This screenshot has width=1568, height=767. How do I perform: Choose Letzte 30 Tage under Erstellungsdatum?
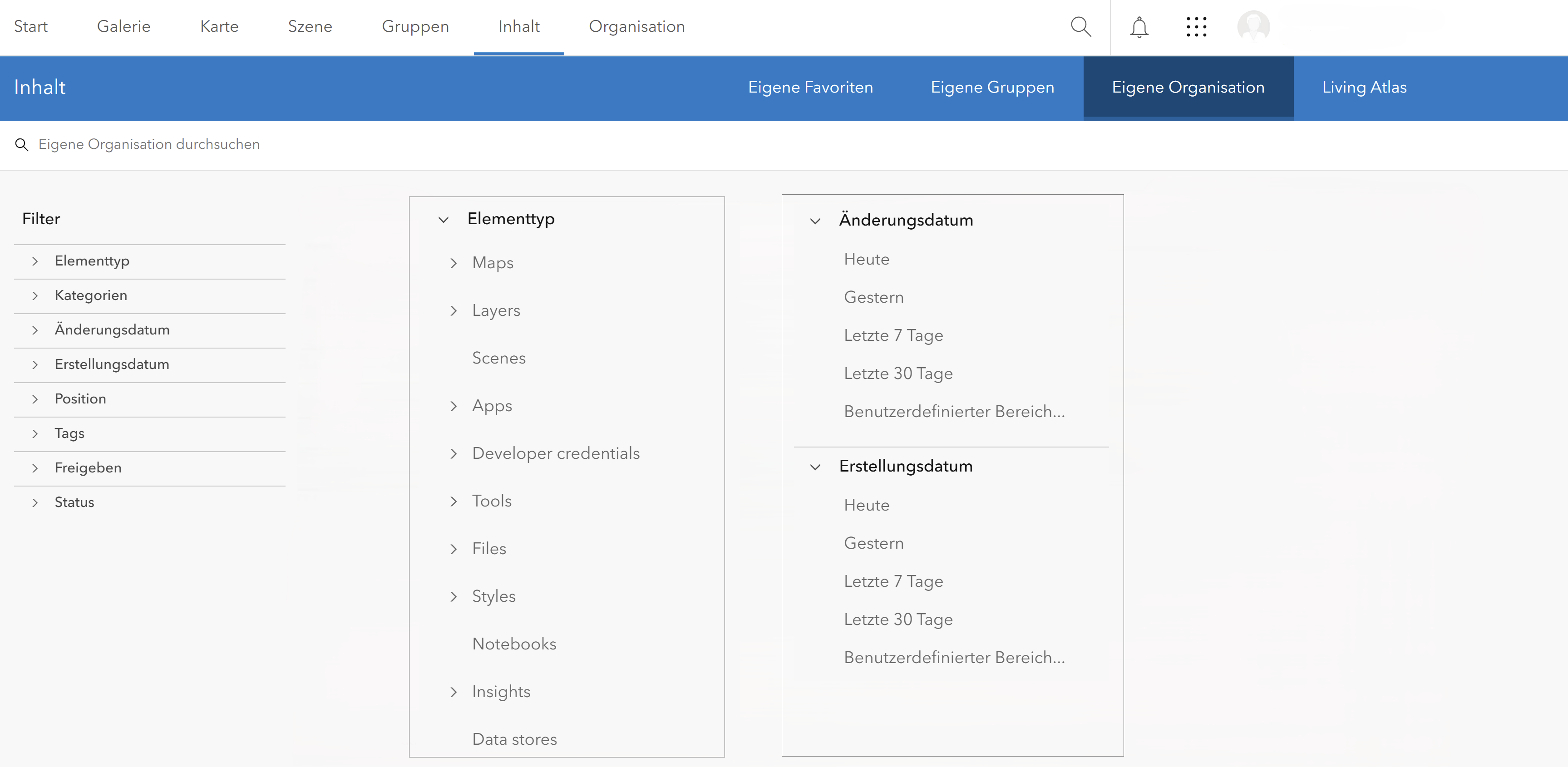pyautogui.click(x=898, y=619)
